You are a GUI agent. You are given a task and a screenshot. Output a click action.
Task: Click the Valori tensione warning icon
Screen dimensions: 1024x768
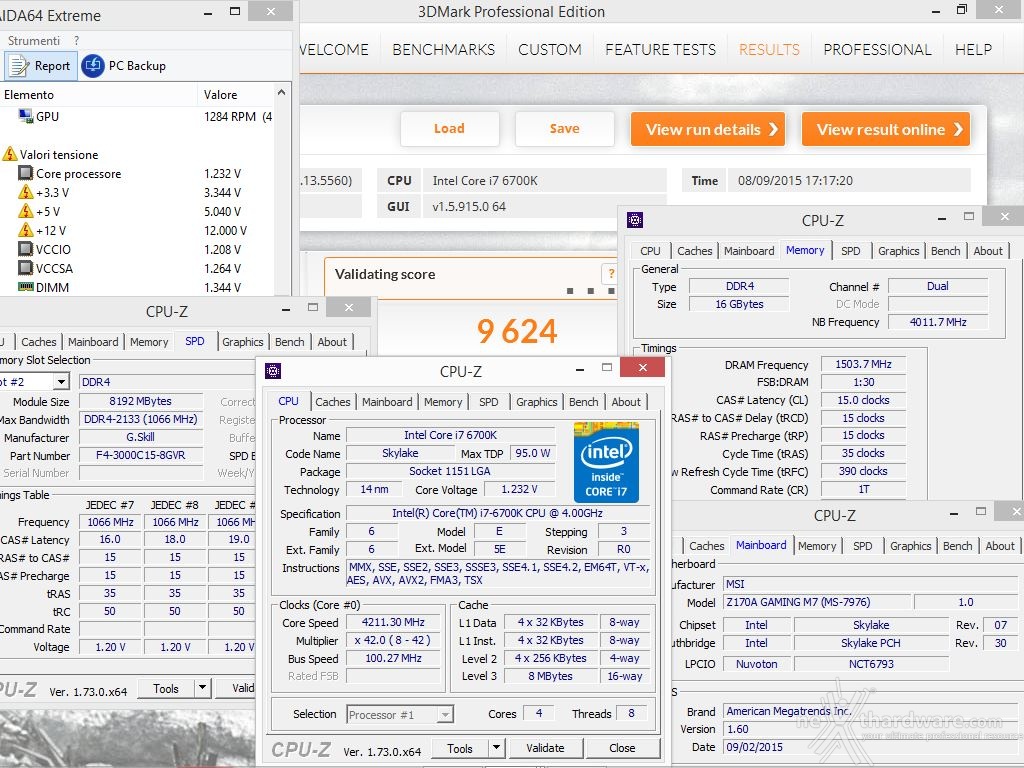(10, 154)
